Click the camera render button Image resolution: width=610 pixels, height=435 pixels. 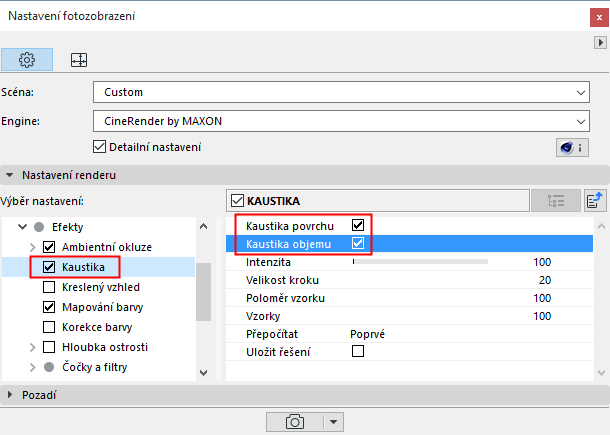click(295, 422)
